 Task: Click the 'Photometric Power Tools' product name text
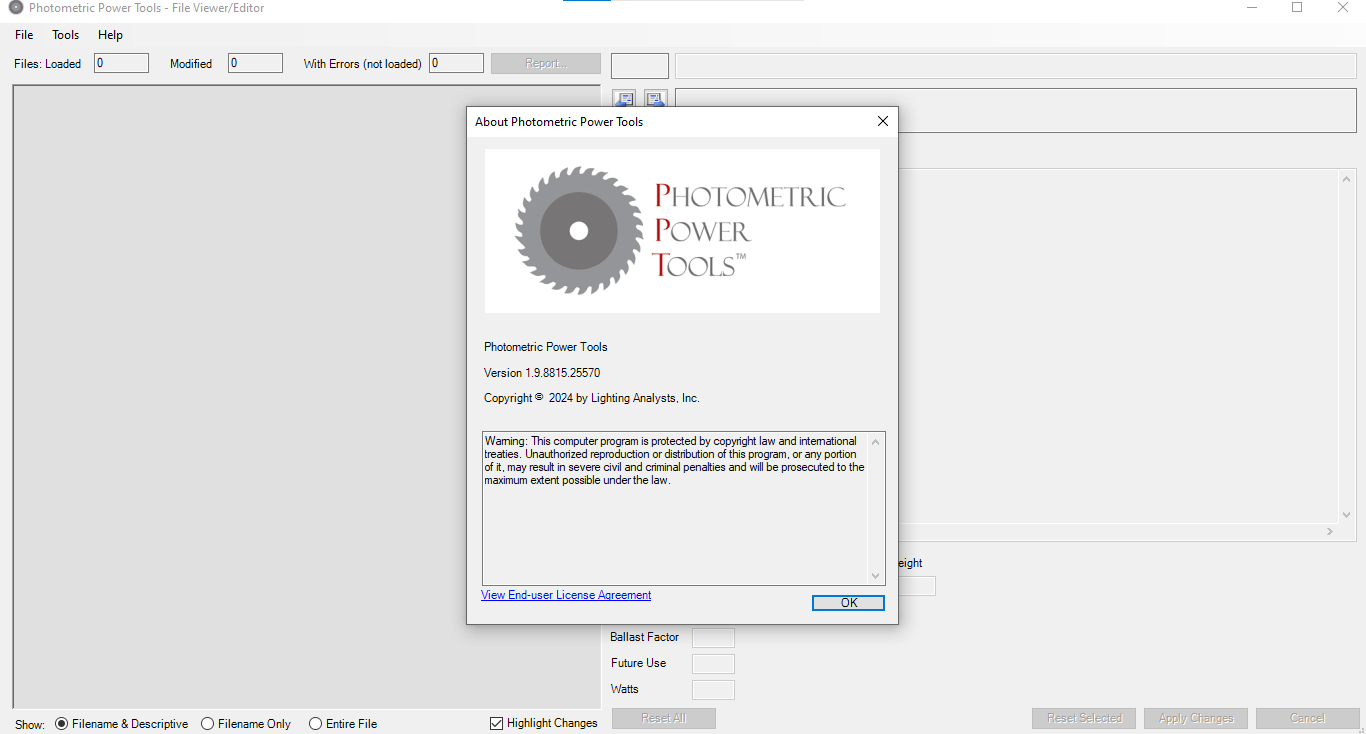pos(546,347)
